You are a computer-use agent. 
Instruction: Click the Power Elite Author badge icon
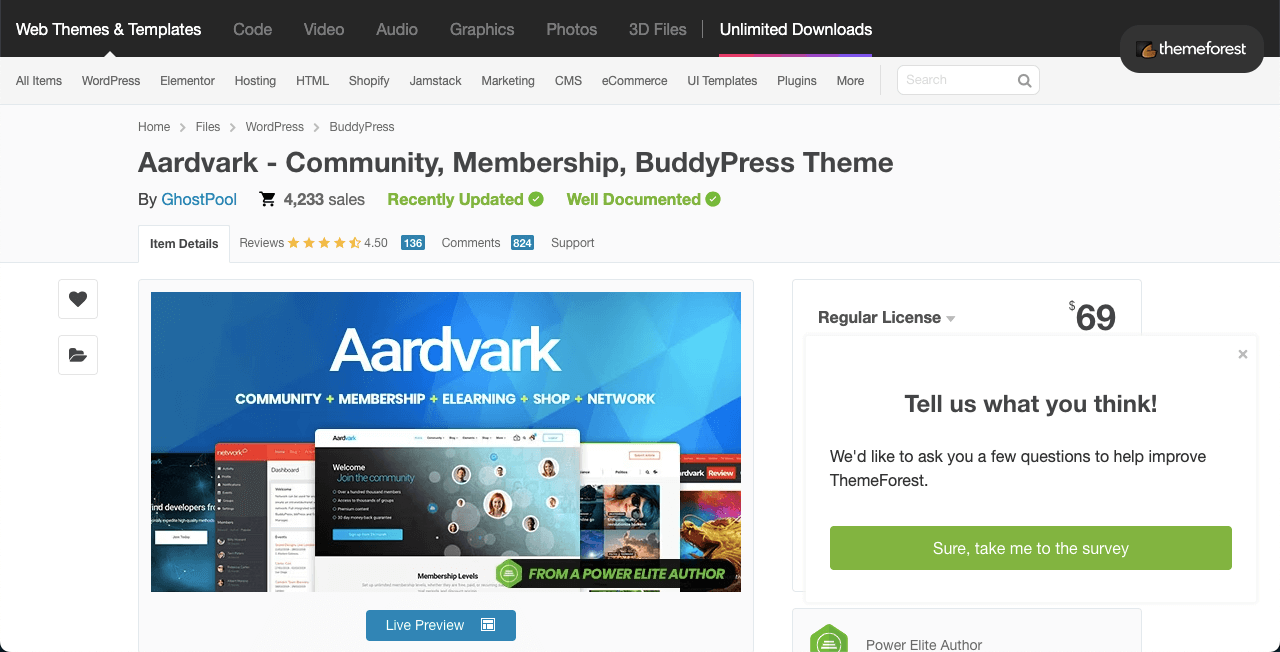[829, 640]
